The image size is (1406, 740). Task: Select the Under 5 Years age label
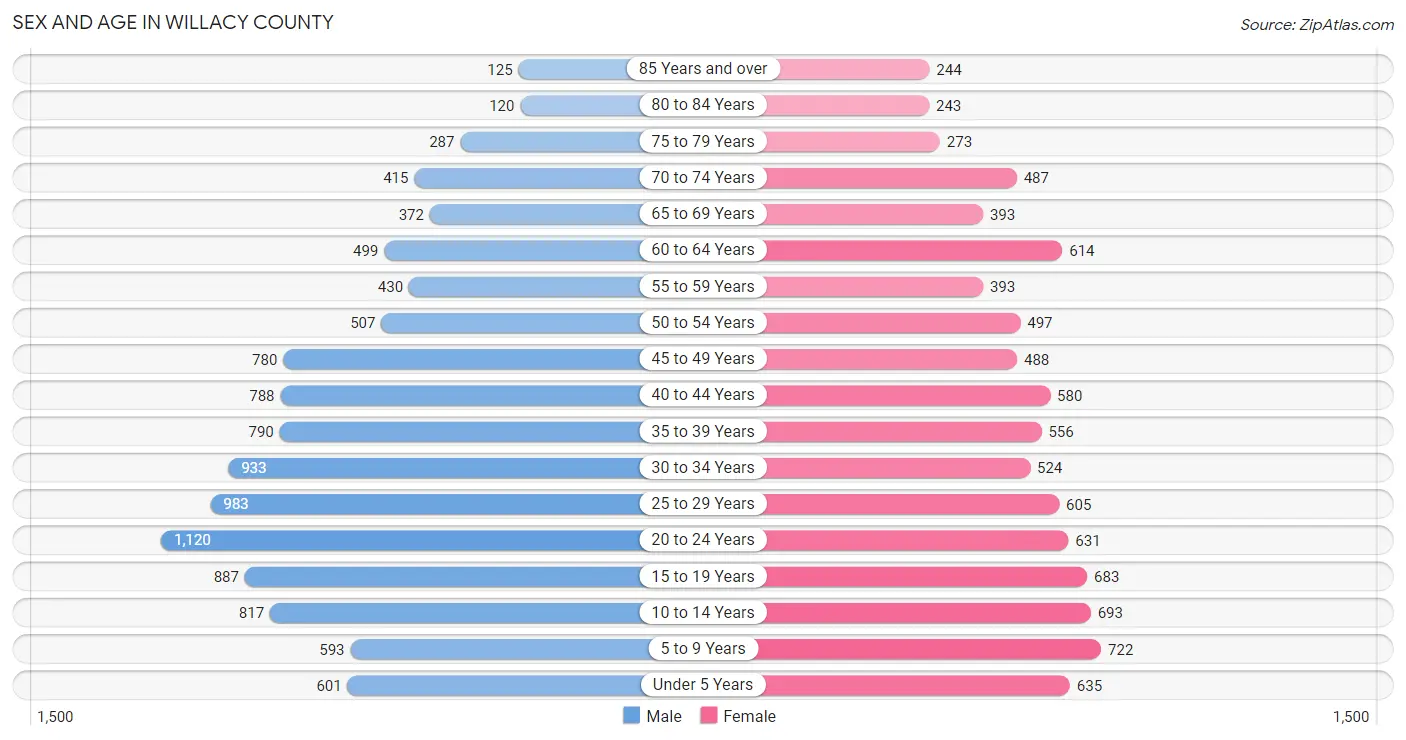click(x=703, y=685)
